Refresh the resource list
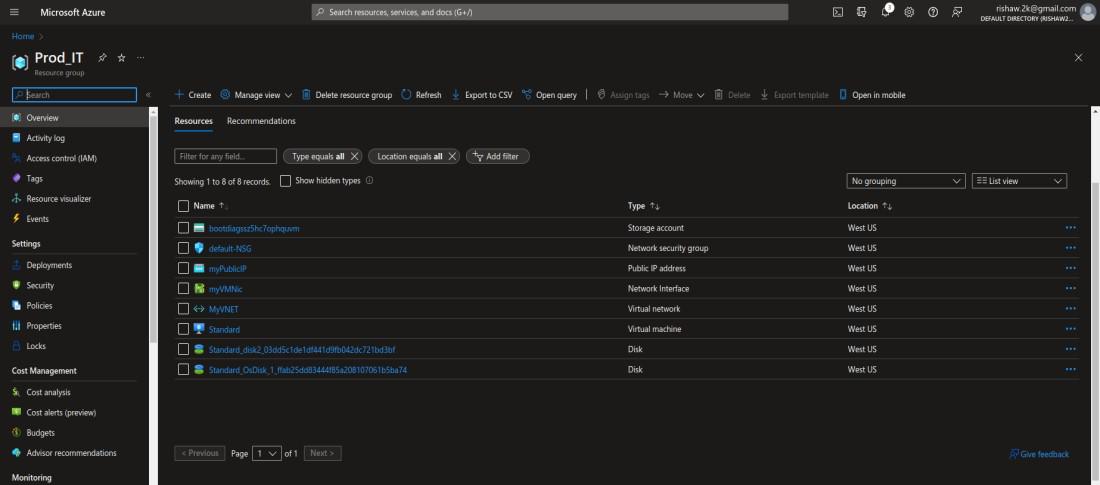 pos(422,95)
